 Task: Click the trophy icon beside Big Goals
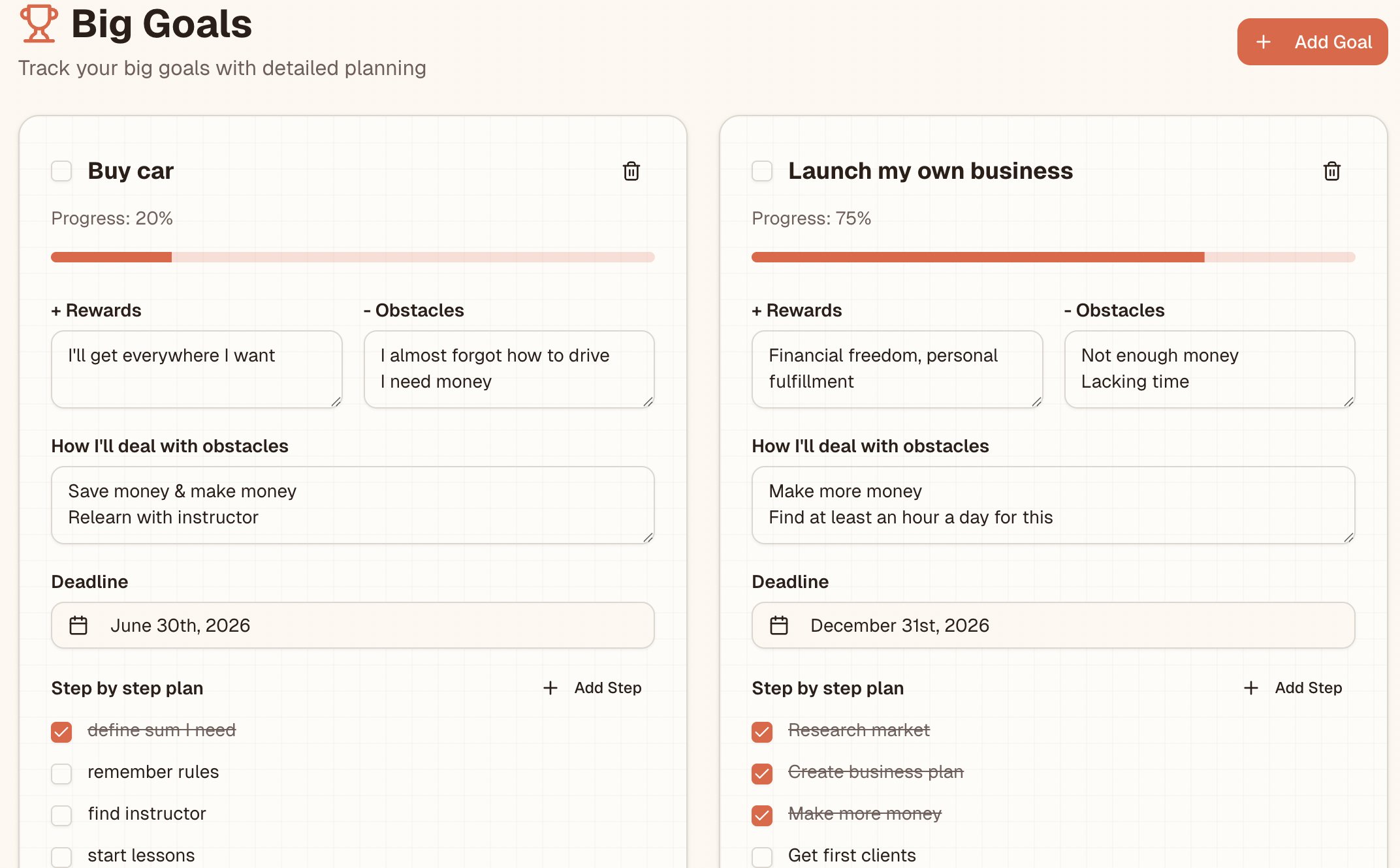(39, 23)
